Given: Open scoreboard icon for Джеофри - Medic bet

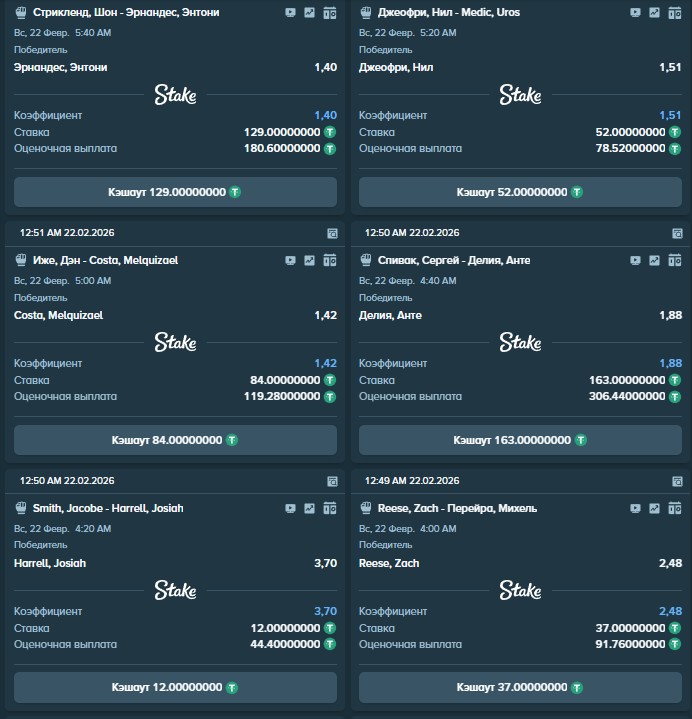Looking at the screenshot, I should coord(675,13).
